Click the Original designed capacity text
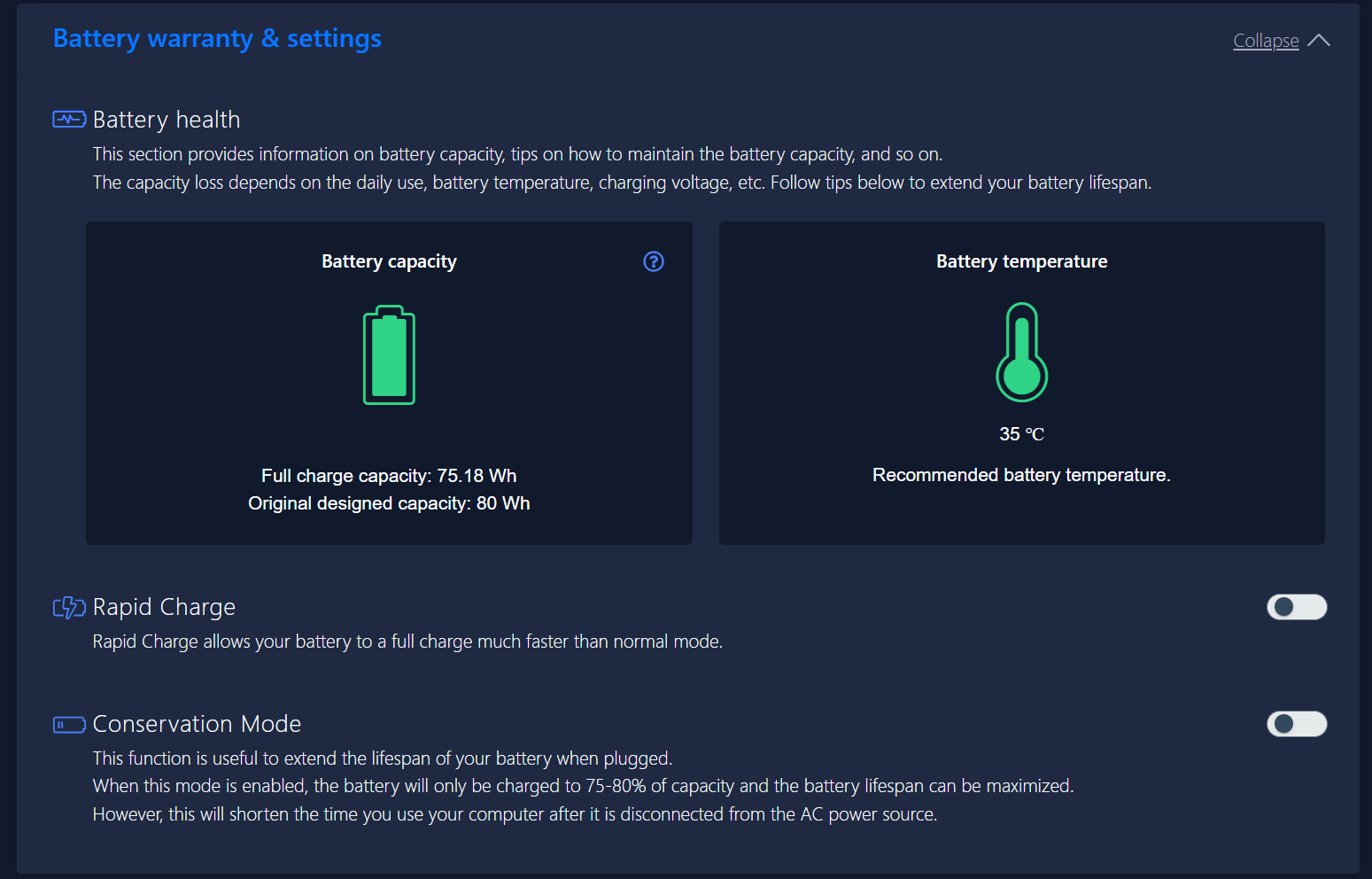1372x879 pixels. [x=389, y=503]
